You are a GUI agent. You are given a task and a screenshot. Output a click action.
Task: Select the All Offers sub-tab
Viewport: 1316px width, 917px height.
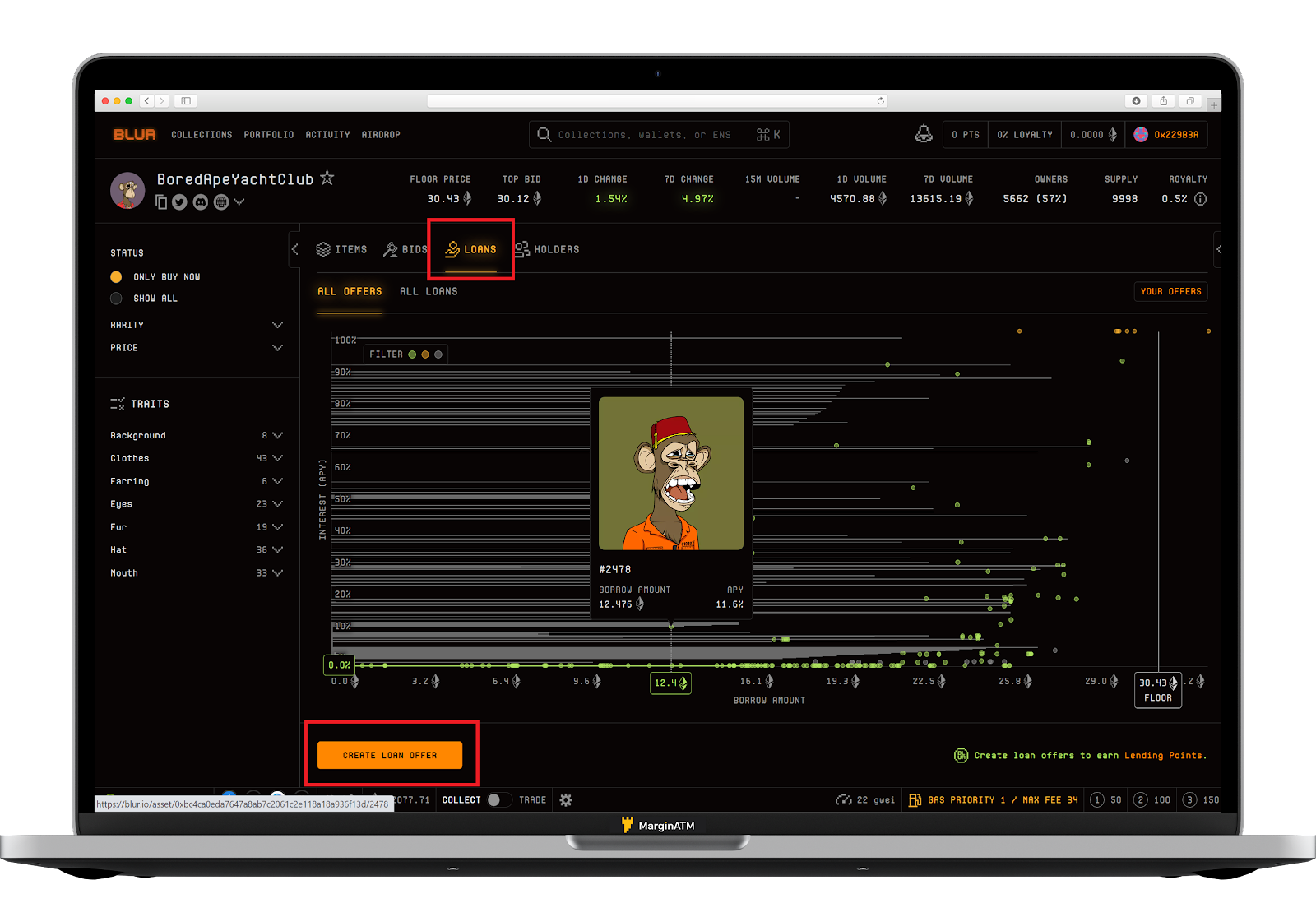350,292
